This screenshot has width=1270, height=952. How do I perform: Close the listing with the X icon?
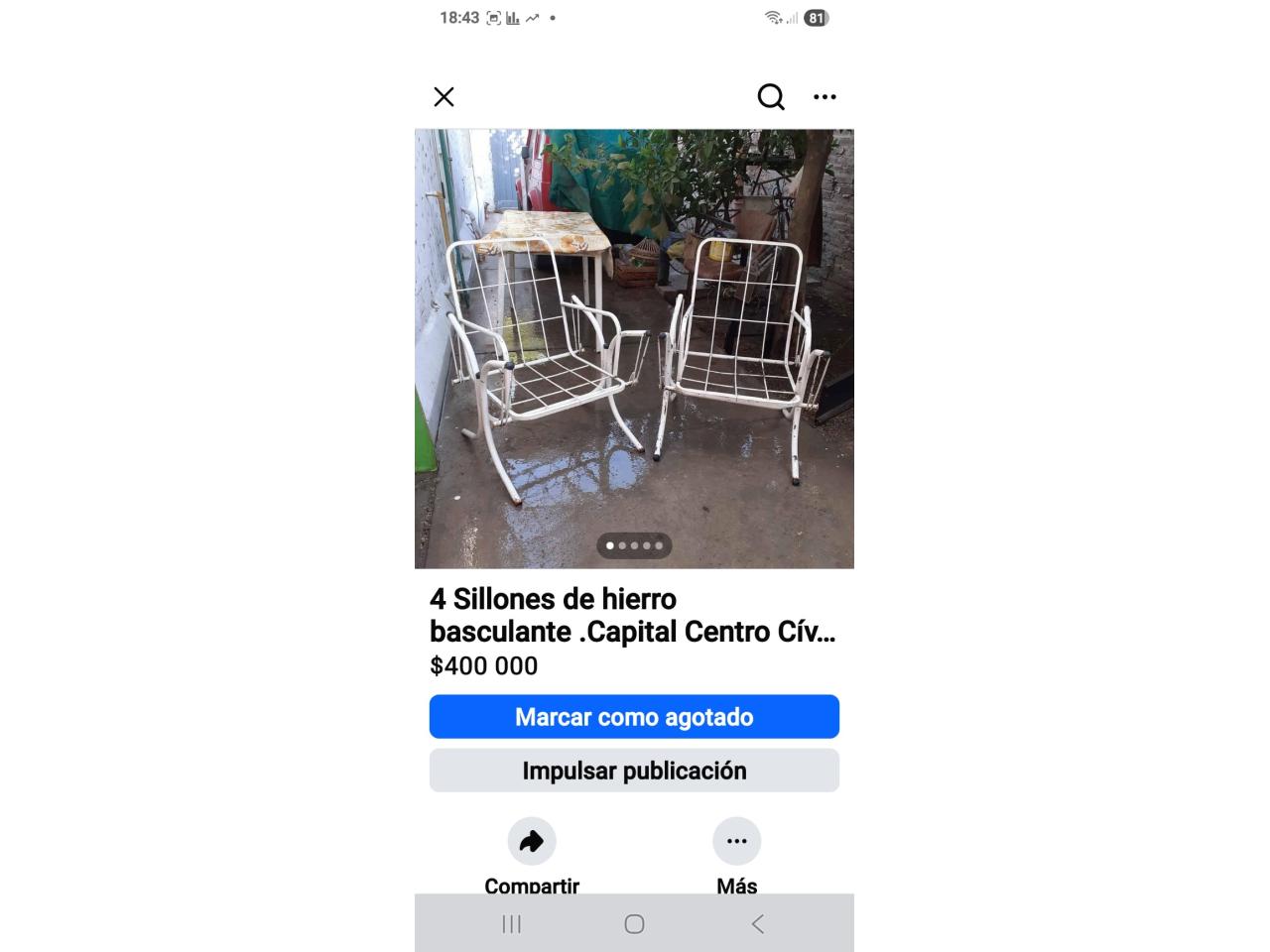pyautogui.click(x=444, y=96)
